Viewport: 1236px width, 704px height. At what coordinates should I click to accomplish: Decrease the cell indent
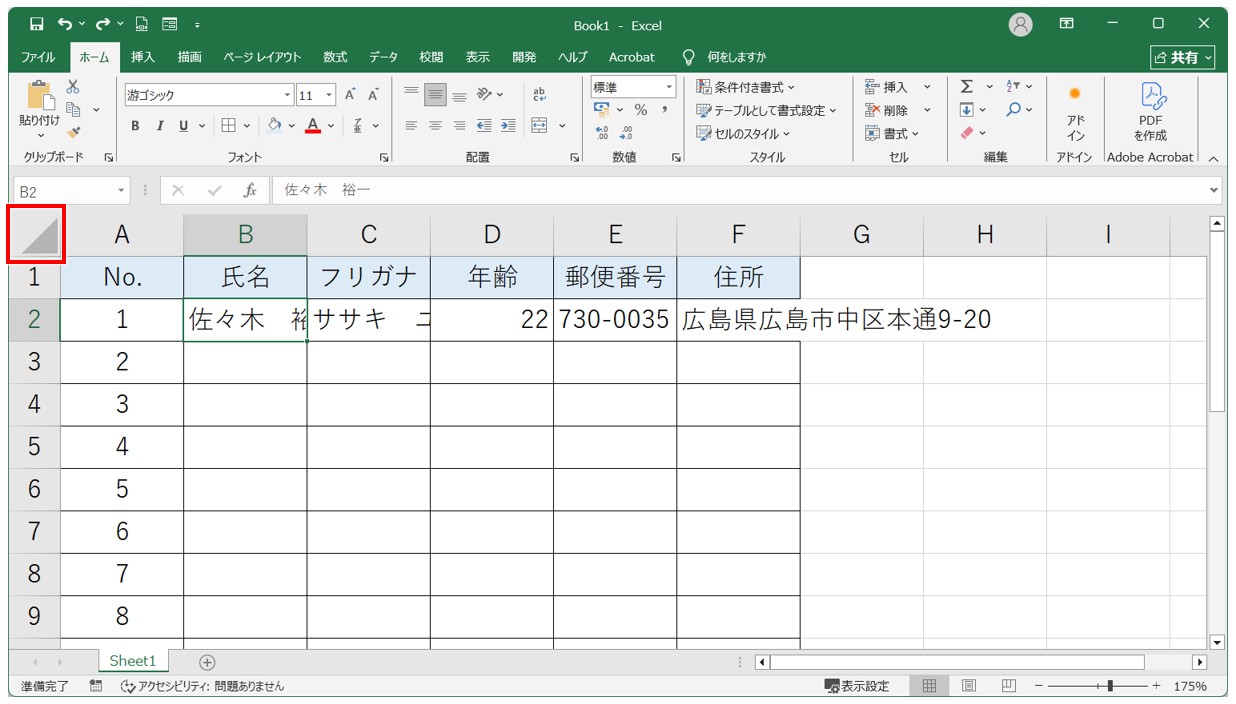pyautogui.click(x=484, y=126)
